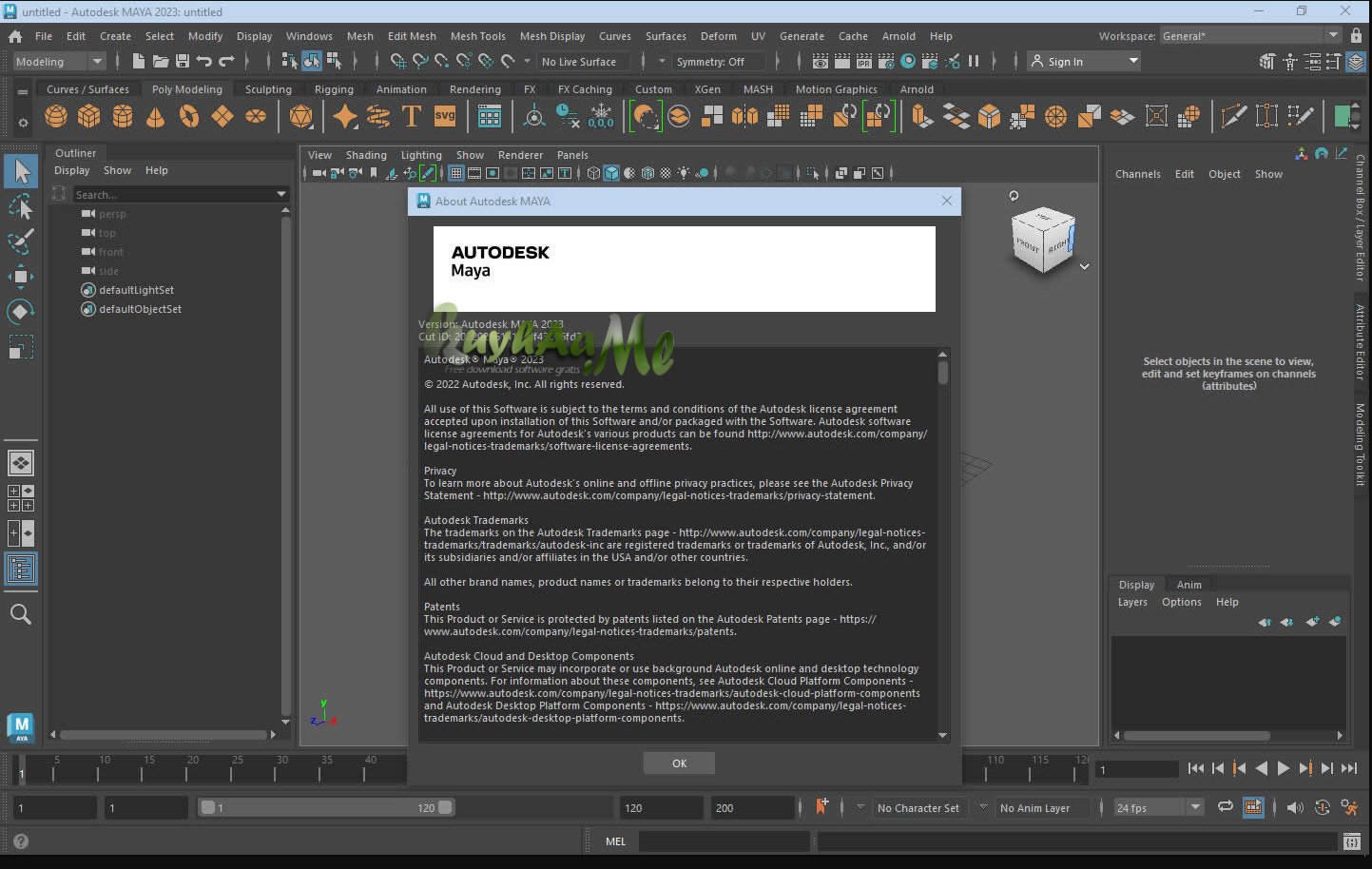Screen dimensions: 1372x869
Task: Open the Mesh Tools menu
Action: pos(477,36)
